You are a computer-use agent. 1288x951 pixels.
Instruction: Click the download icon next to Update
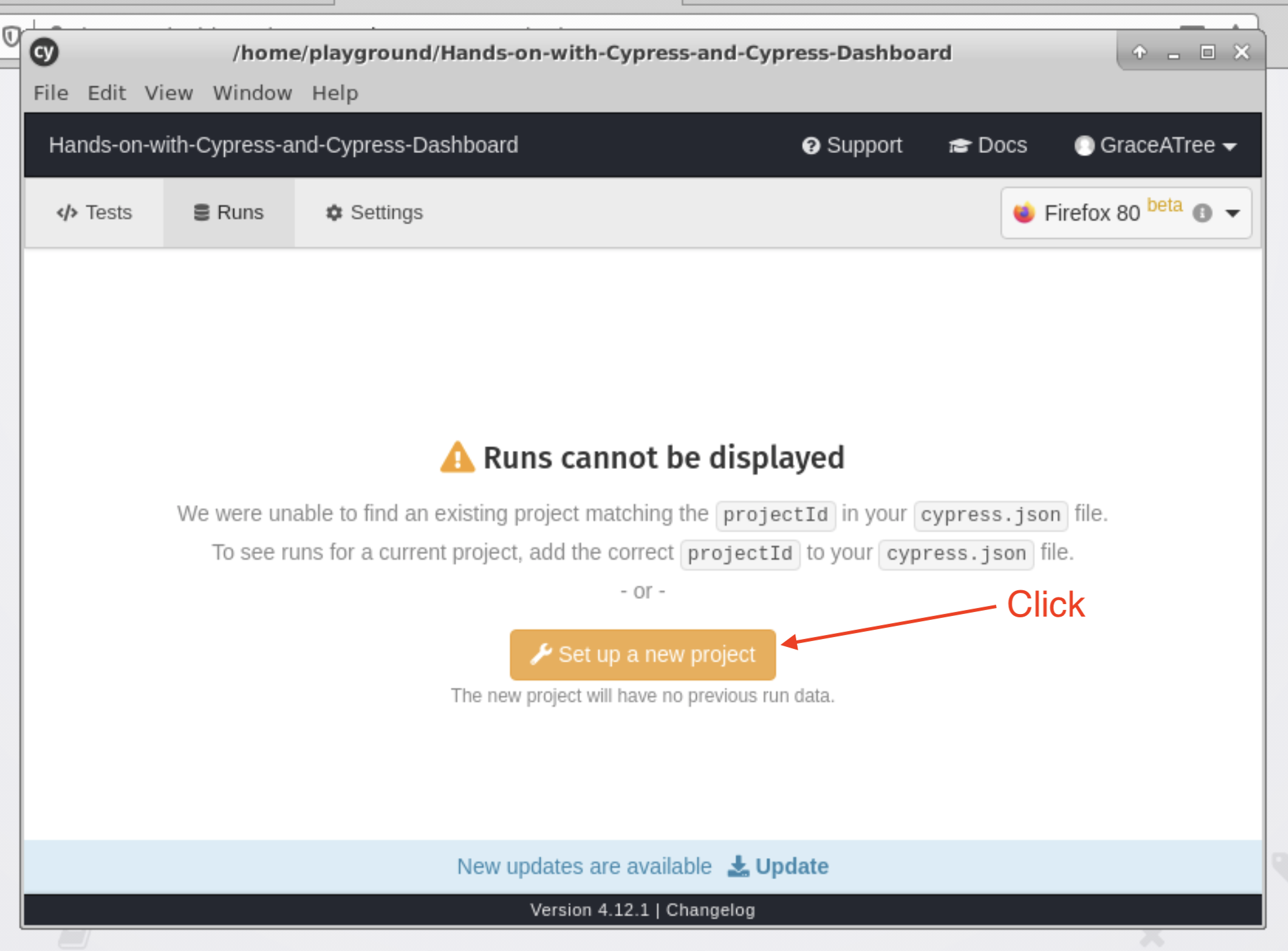(738, 866)
